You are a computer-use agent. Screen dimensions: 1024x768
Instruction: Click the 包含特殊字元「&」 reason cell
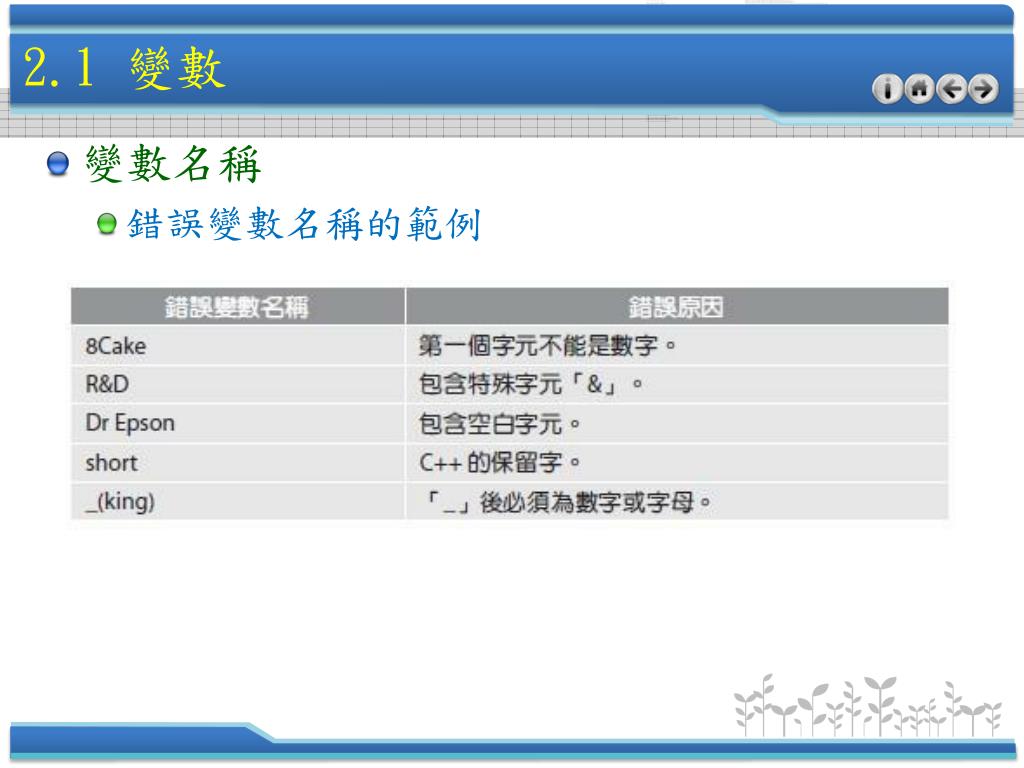(677, 384)
